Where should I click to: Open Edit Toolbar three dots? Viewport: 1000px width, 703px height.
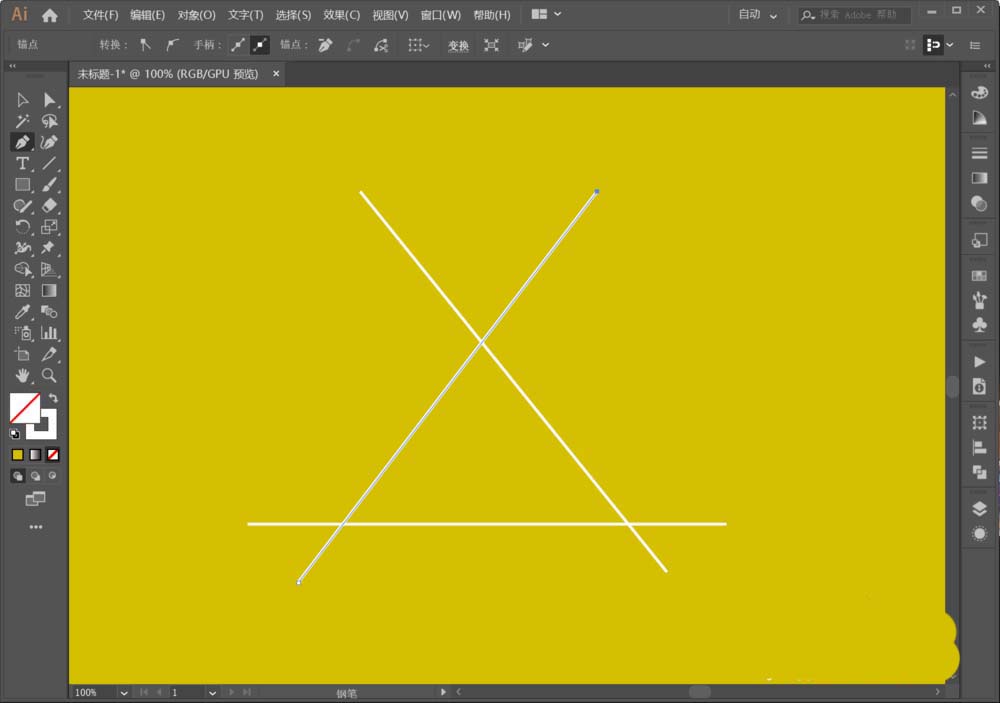pos(36,527)
